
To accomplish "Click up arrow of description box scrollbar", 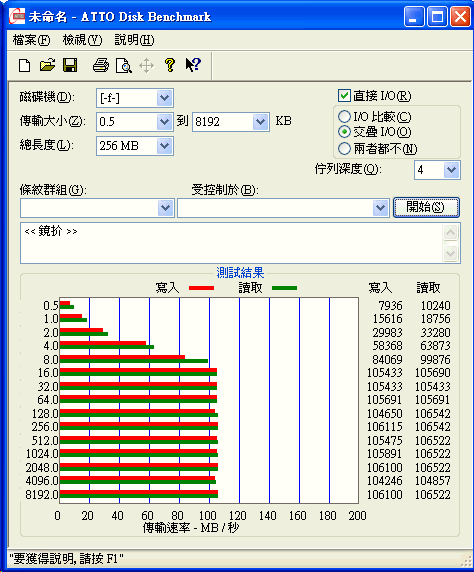I will tap(451, 232).
